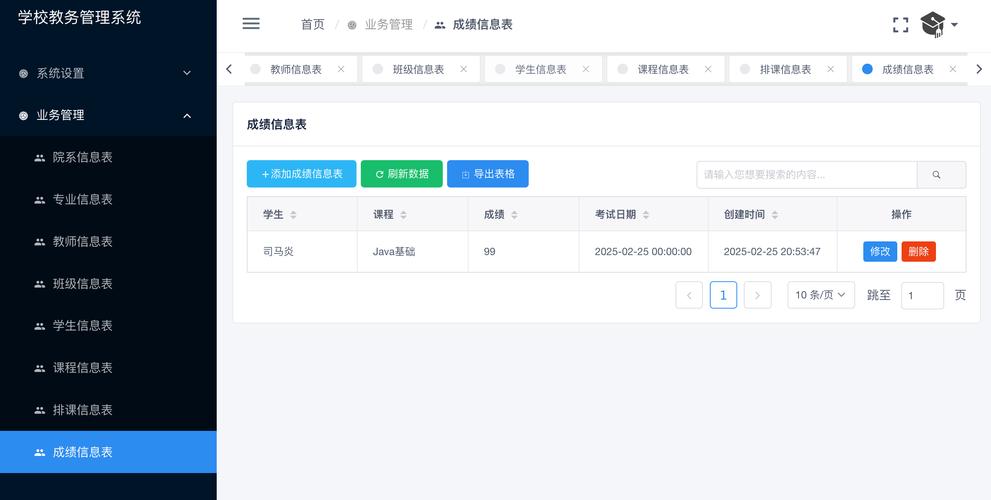Close the 课程信息表 tab
This screenshot has height=500, width=991.
tap(708, 69)
